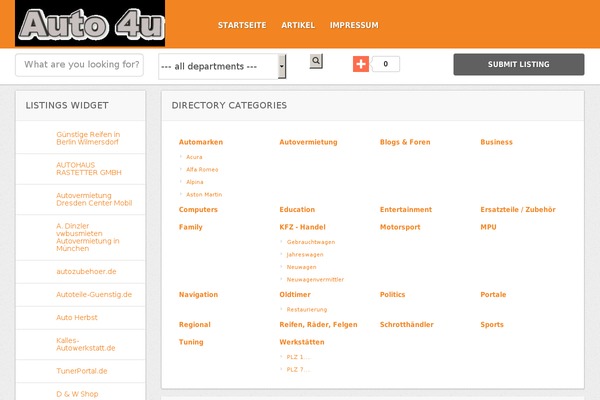Focus the 'What are you looking for?' field

[x=80, y=65]
